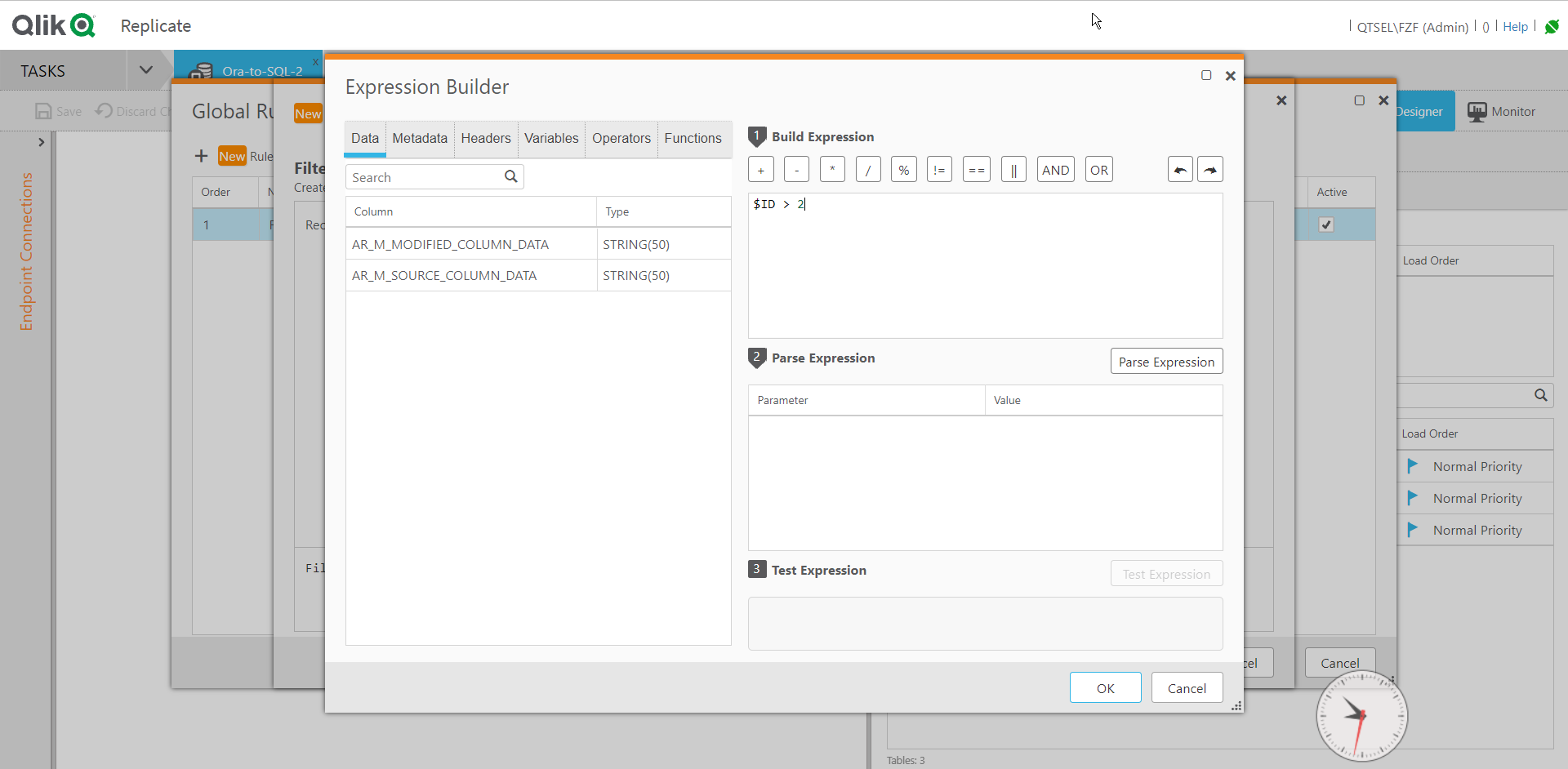
Task: Open the Variables tab
Action: tap(551, 139)
